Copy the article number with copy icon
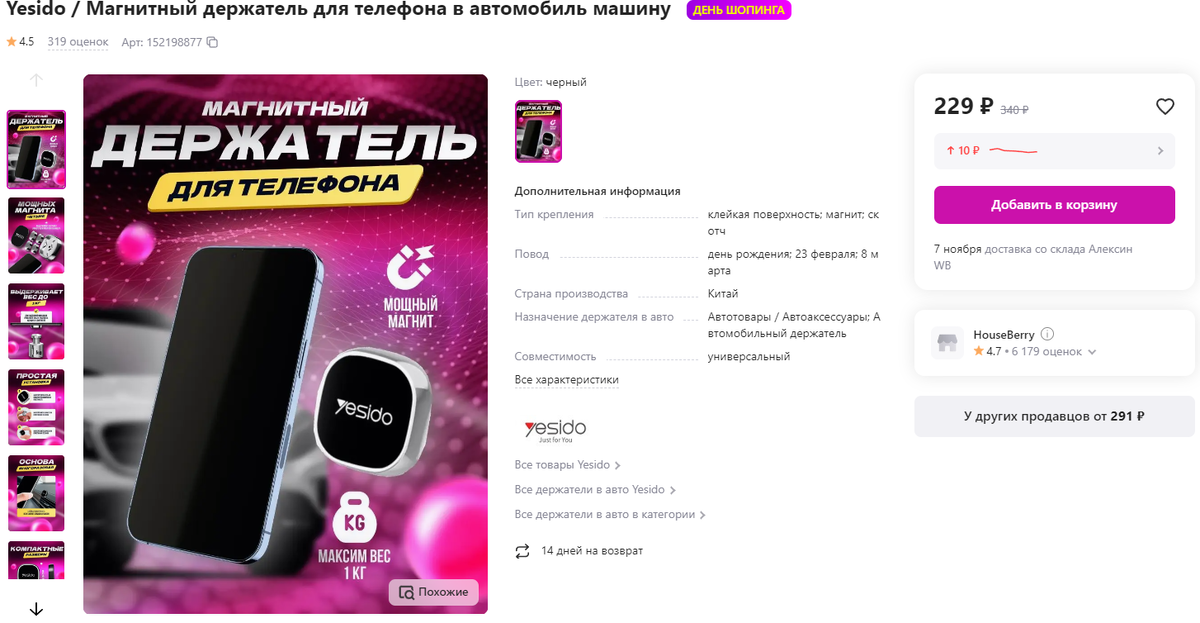Screen dimensions: 1200x623 pos(212,42)
